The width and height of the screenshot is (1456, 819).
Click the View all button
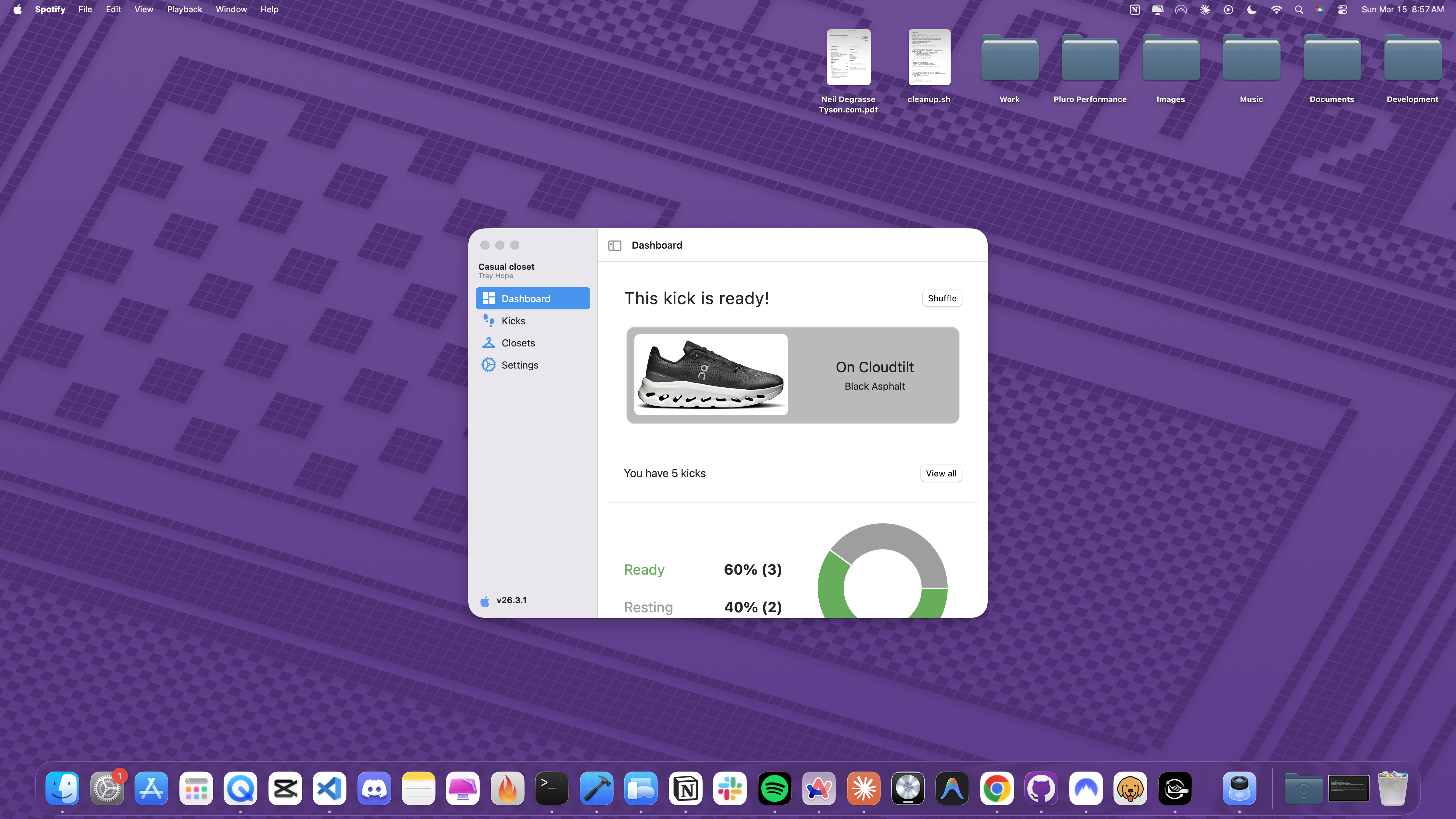click(x=941, y=474)
